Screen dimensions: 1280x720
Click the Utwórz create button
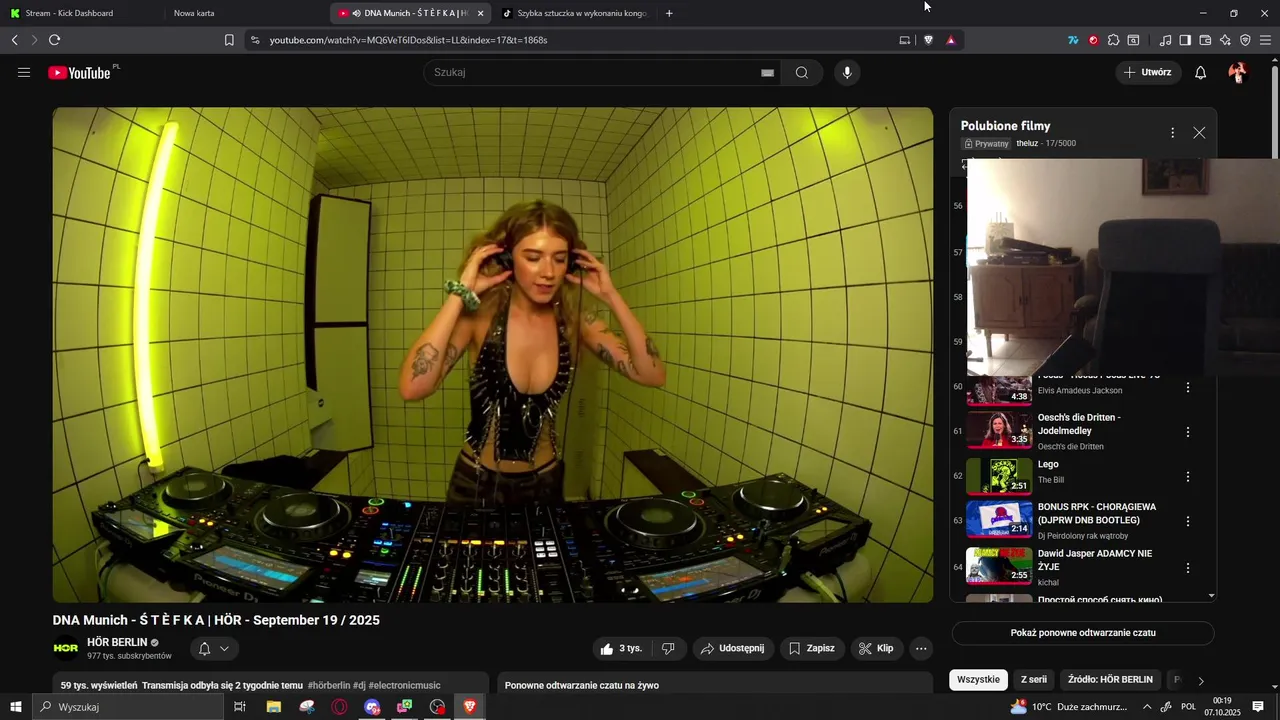point(1147,72)
